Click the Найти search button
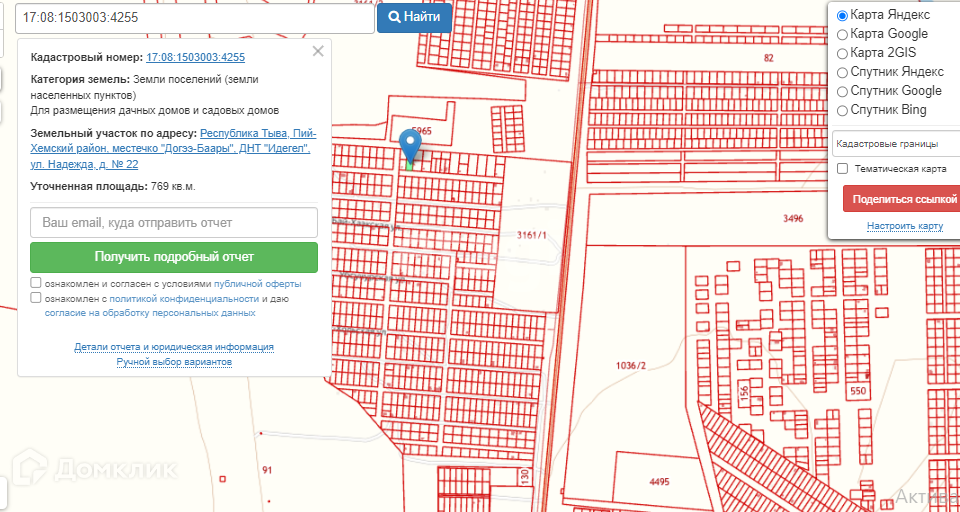960x512 pixels. point(414,17)
